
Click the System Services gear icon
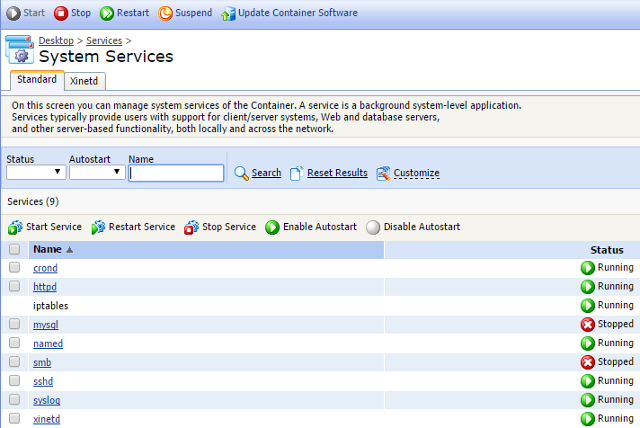point(19,50)
